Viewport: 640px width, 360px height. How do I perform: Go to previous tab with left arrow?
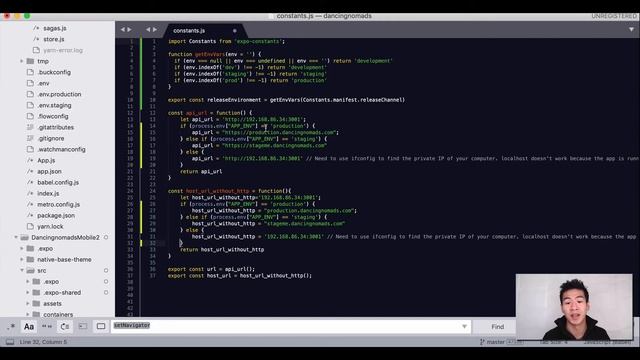[x=148, y=30]
